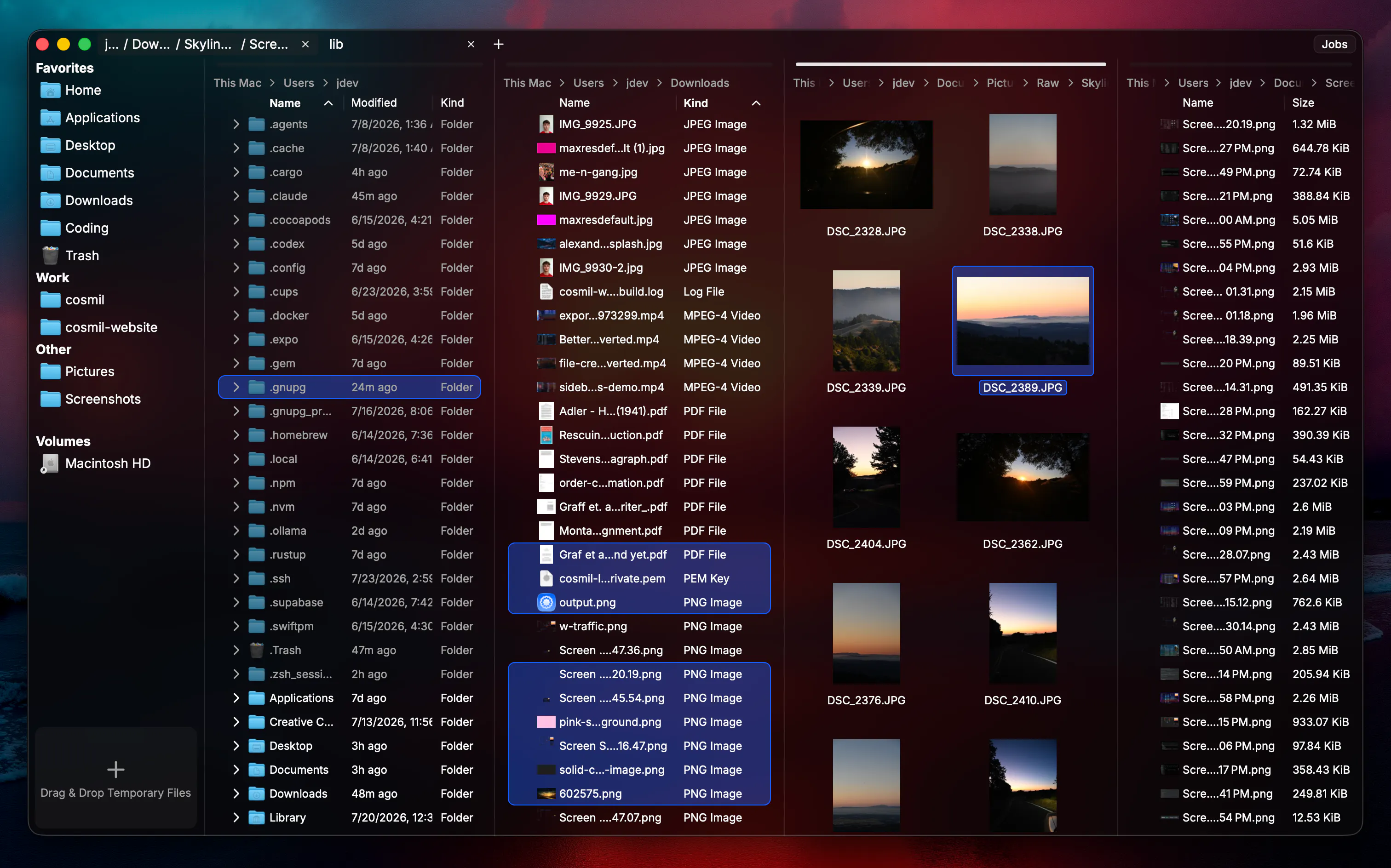
Task: Expand the .gnupg folder
Action: click(x=236, y=388)
